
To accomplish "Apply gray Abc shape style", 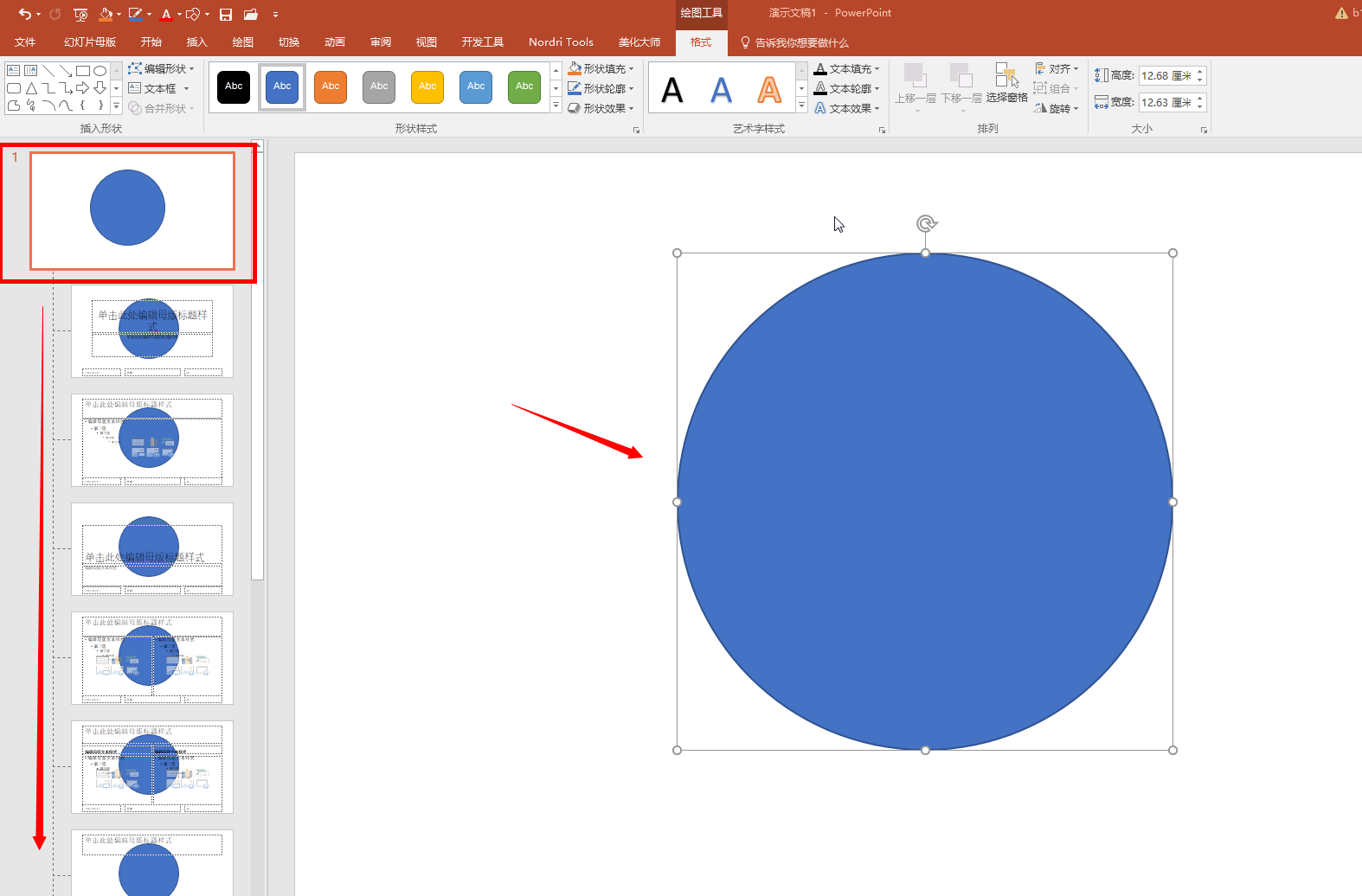I will (379, 87).
